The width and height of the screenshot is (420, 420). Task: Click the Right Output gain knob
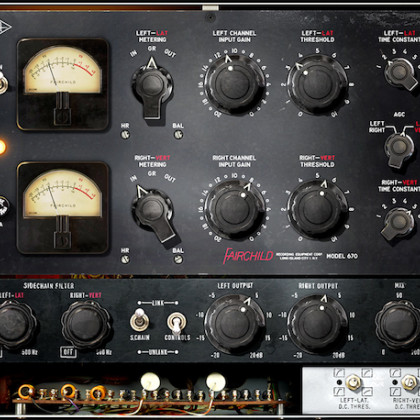tap(317, 324)
